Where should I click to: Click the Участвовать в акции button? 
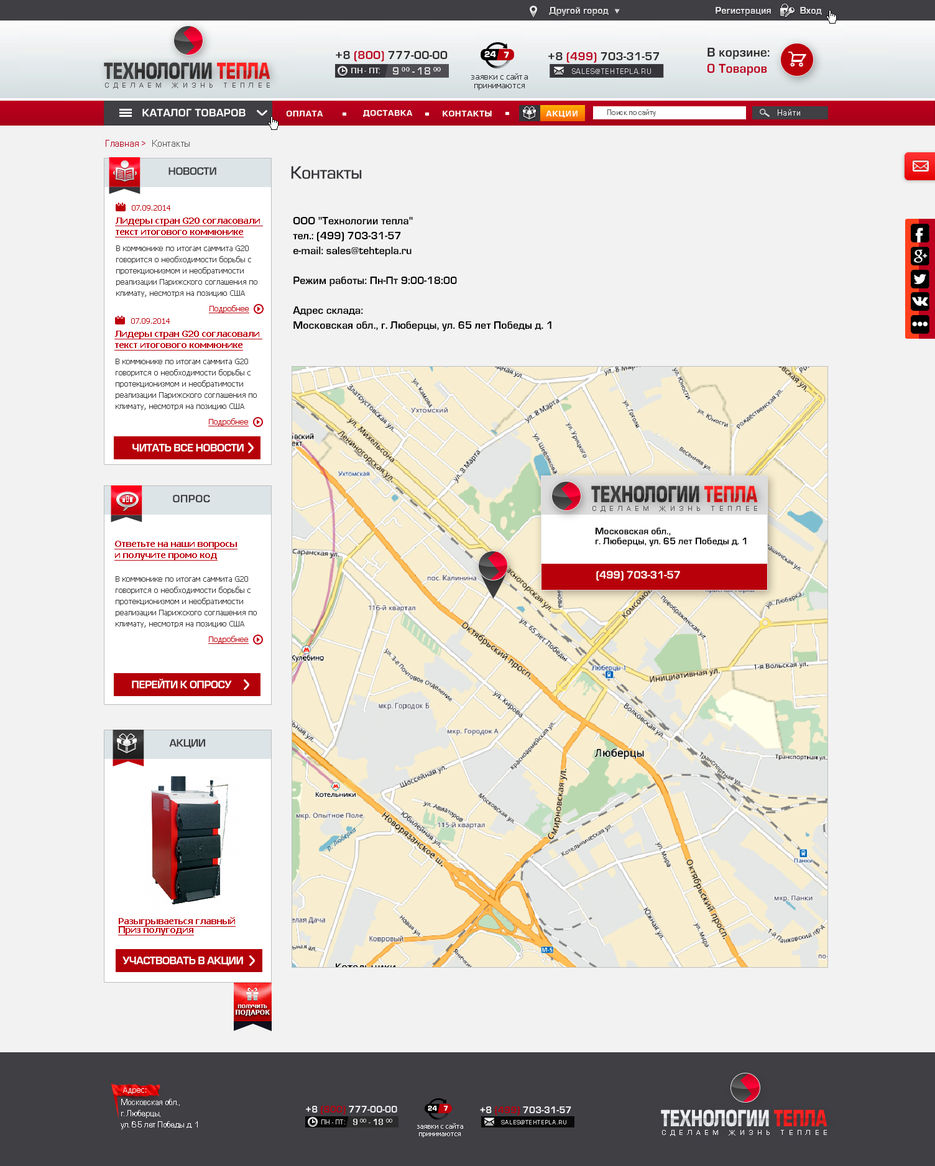pyautogui.click(x=189, y=960)
